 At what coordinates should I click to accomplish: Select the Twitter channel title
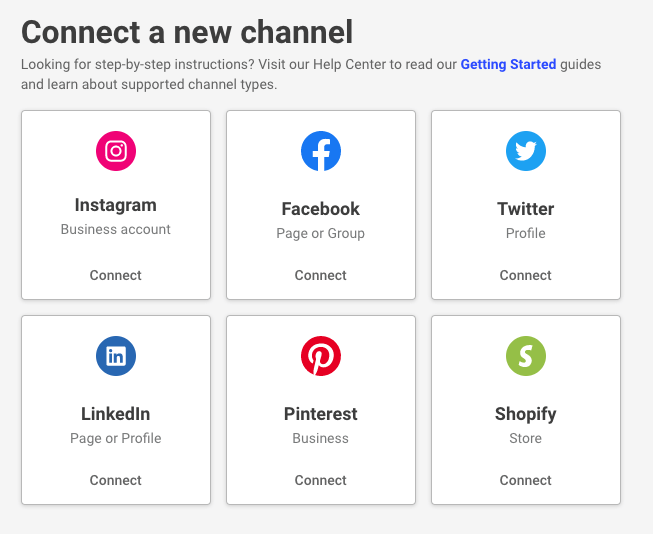tap(526, 209)
